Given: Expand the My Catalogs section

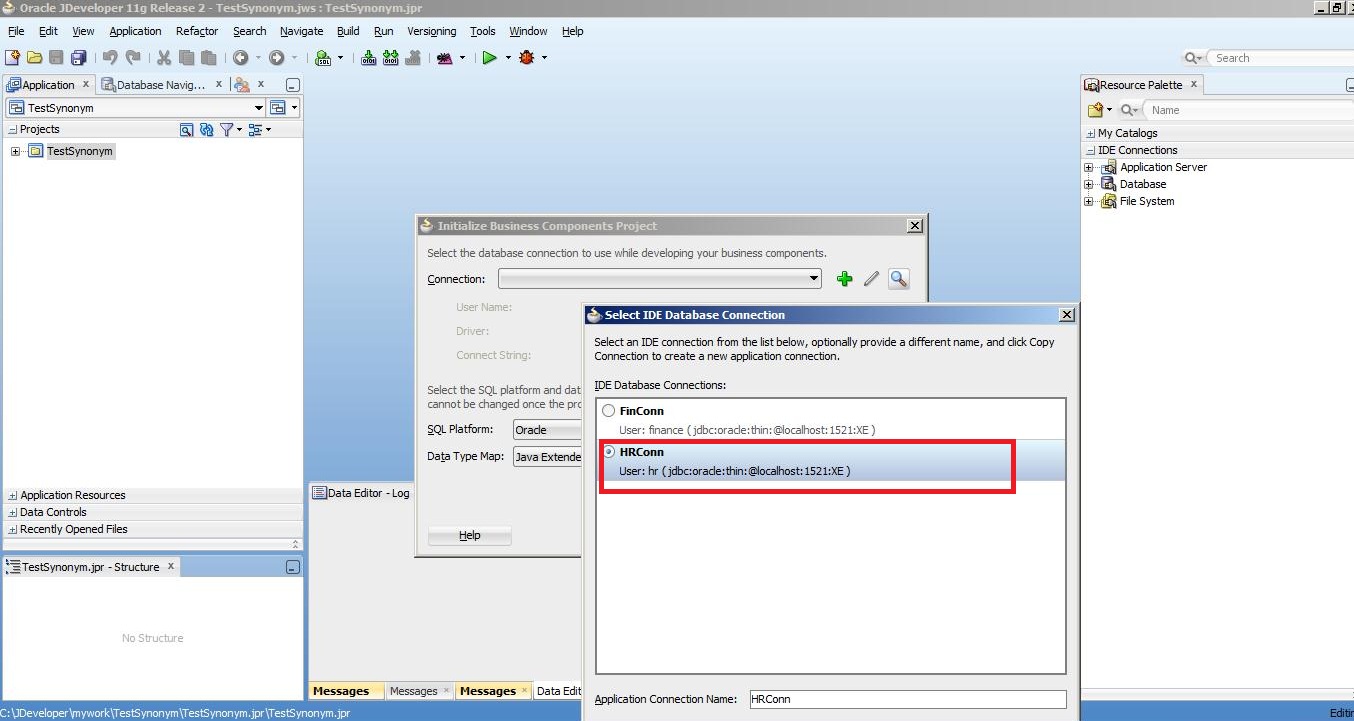Looking at the screenshot, I should (x=1090, y=133).
